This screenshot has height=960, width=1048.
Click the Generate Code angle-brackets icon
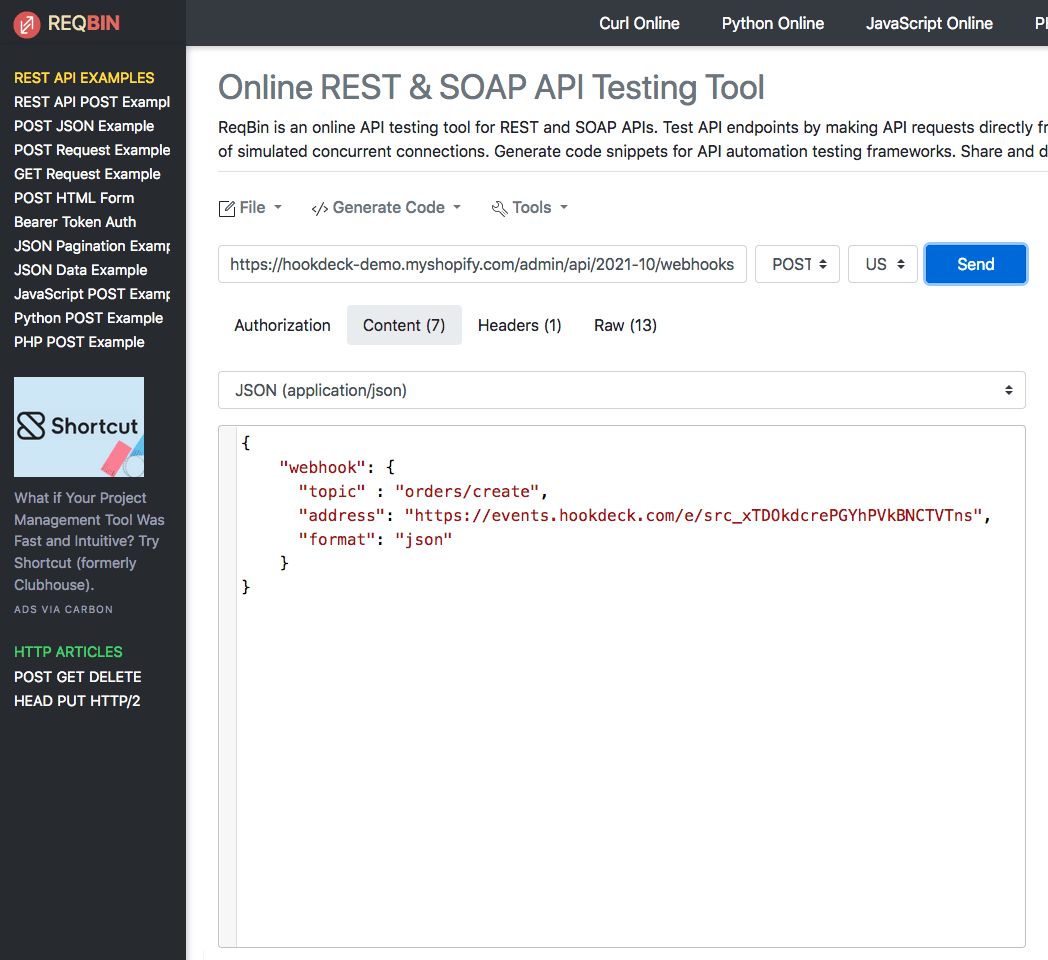click(321, 207)
